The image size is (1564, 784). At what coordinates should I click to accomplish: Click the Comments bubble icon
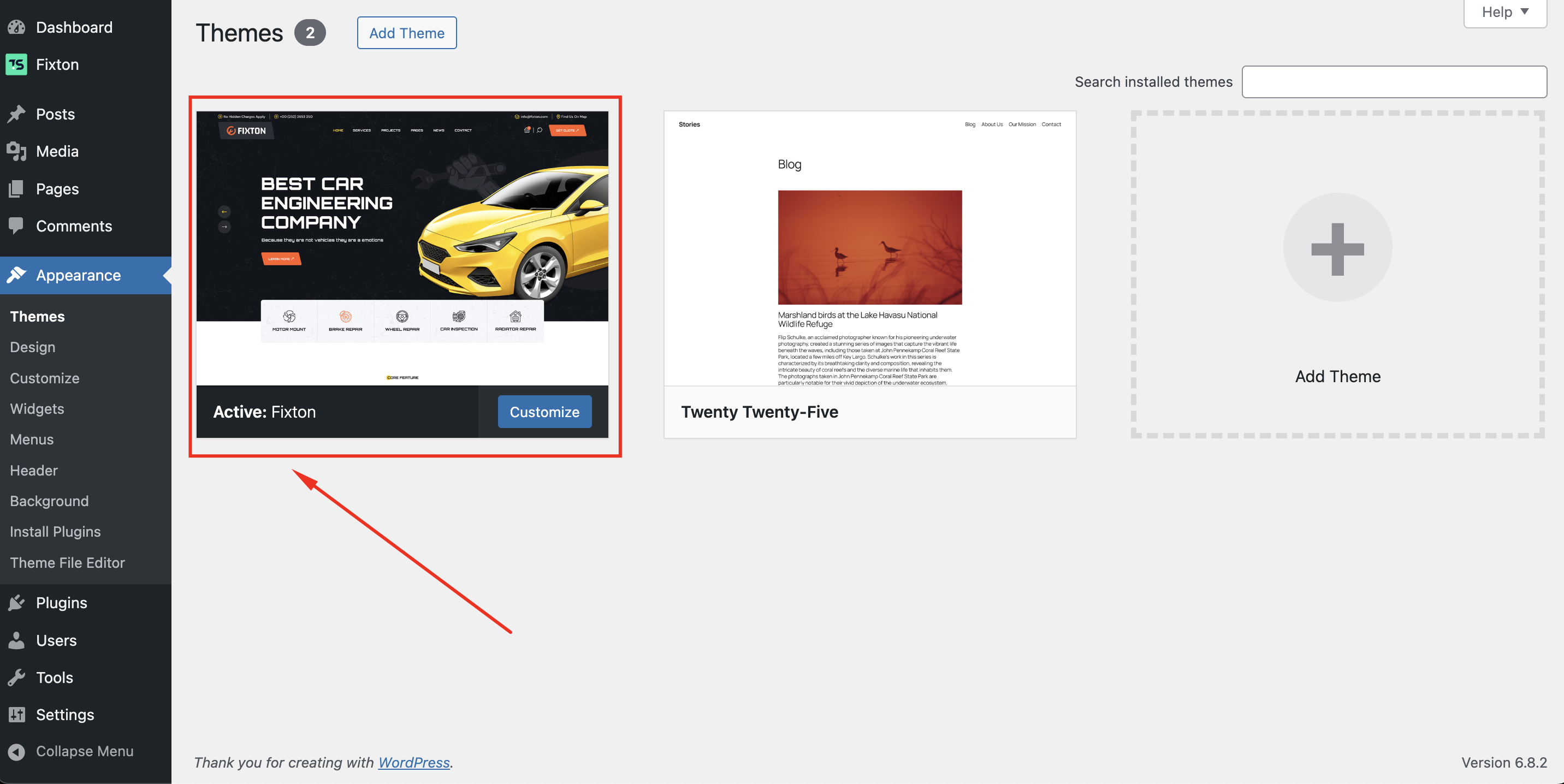(x=16, y=225)
